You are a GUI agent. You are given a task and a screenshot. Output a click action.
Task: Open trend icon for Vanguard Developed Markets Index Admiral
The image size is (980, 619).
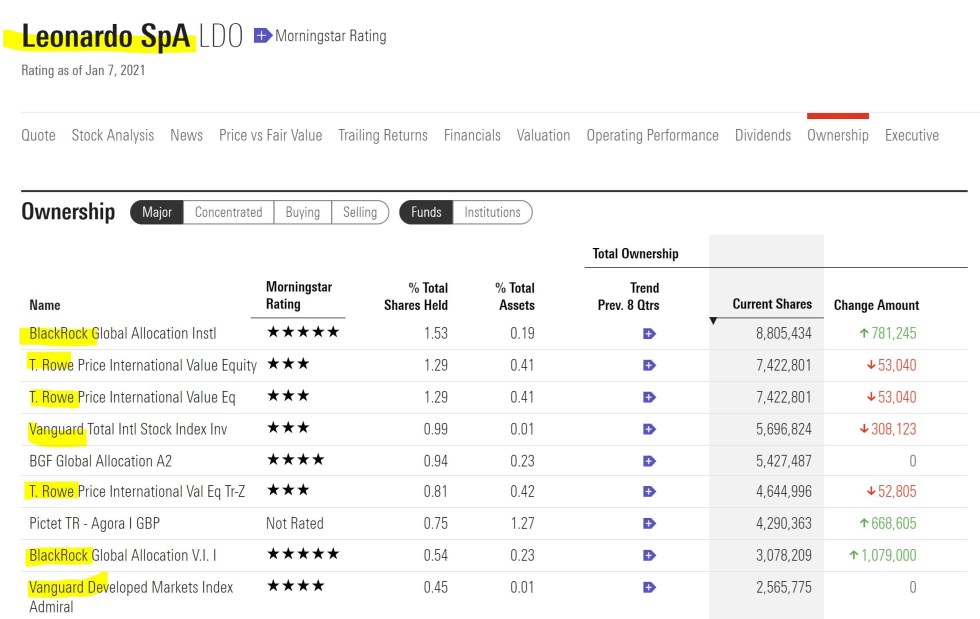tap(649, 587)
